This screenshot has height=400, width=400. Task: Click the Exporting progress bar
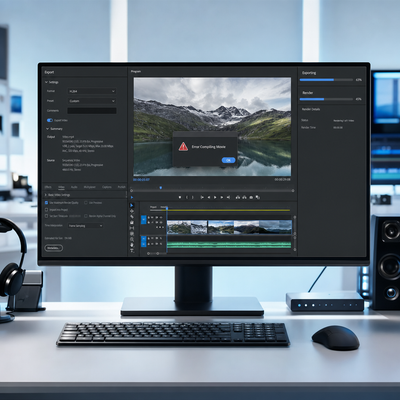click(326, 80)
